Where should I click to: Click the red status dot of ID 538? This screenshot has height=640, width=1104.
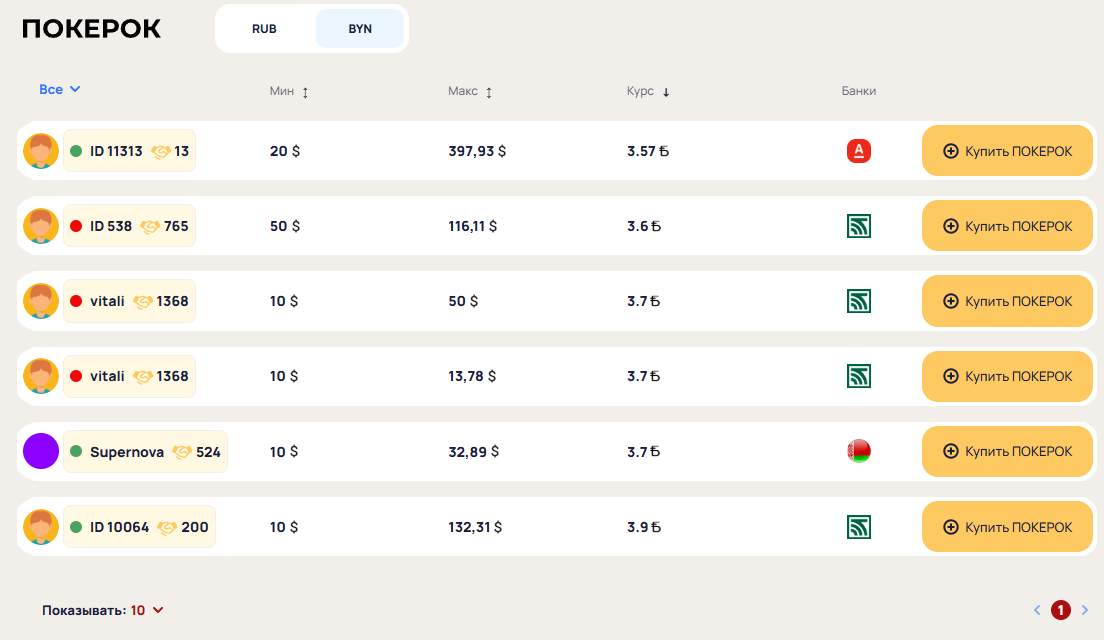[76, 226]
